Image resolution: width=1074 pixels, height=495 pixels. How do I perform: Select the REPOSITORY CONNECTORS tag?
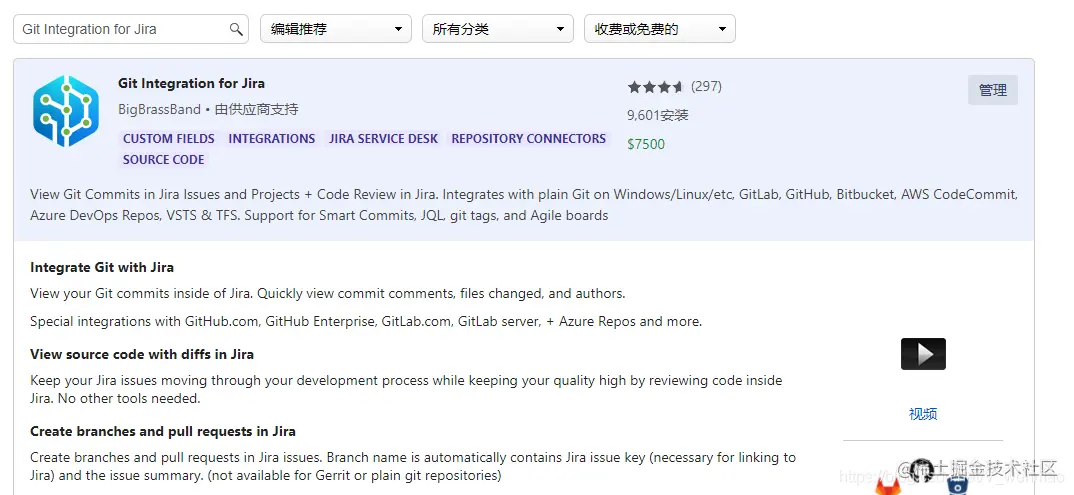(529, 138)
